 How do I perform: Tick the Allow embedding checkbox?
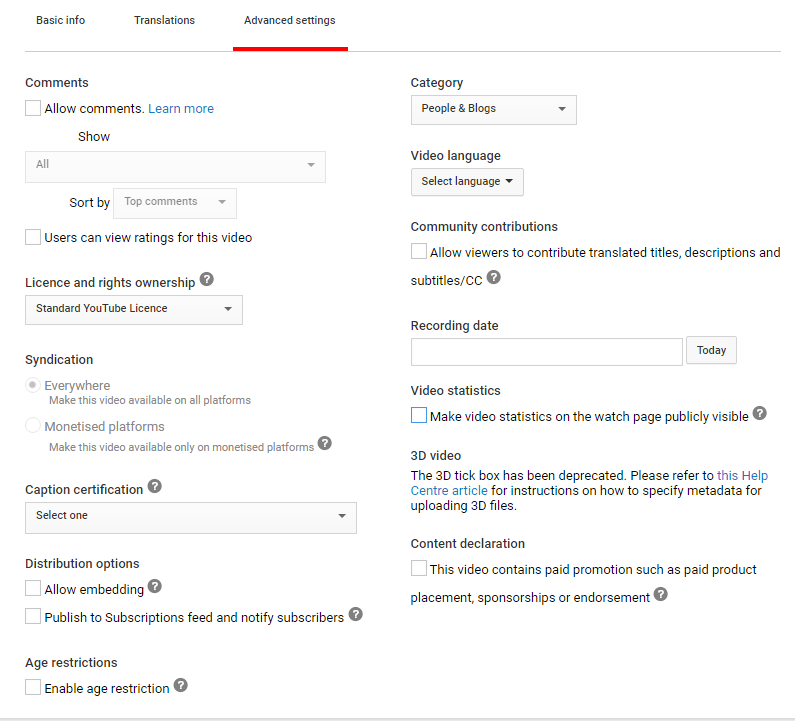point(33,588)
